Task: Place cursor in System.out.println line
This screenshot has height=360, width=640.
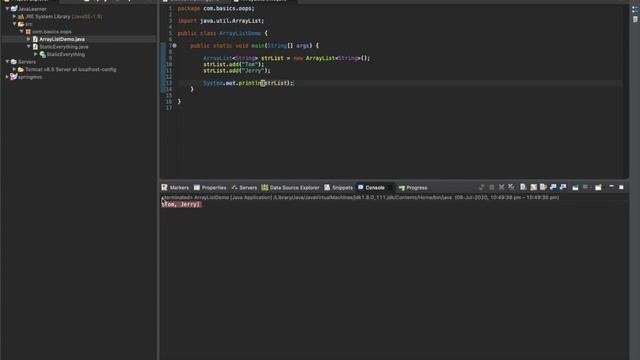Action: click(248, 83)
